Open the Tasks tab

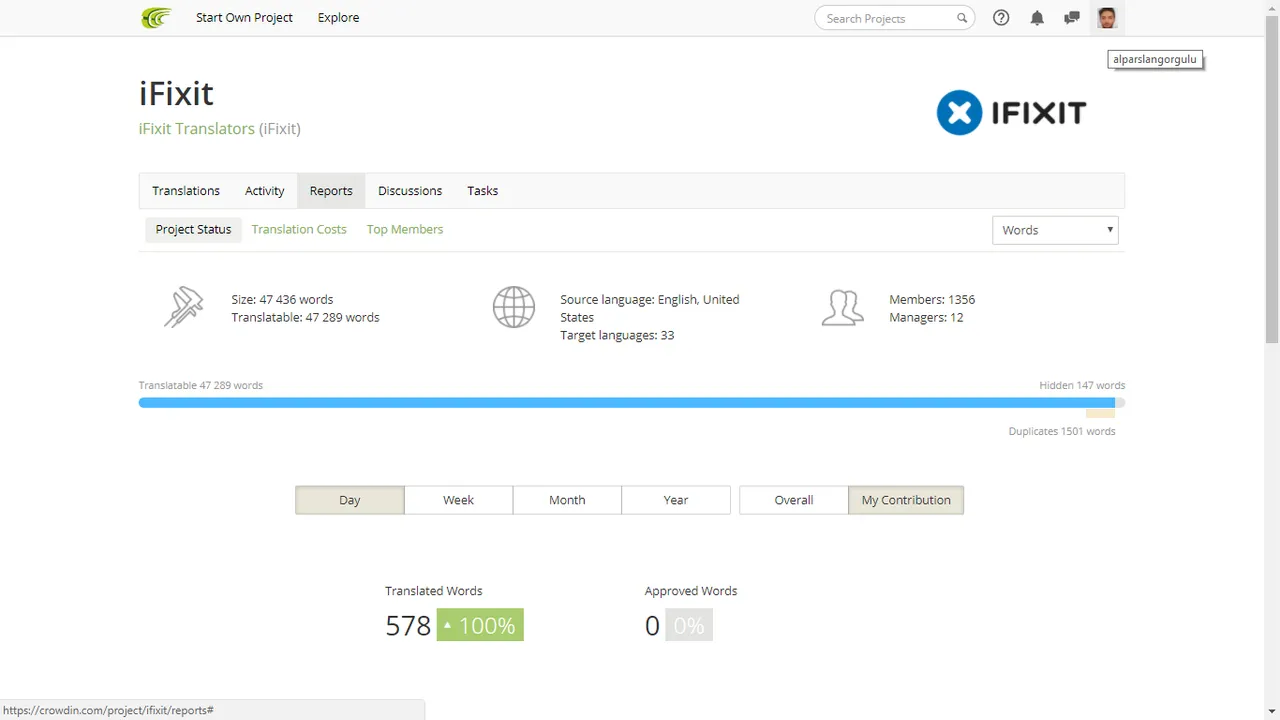pos(483,191)
